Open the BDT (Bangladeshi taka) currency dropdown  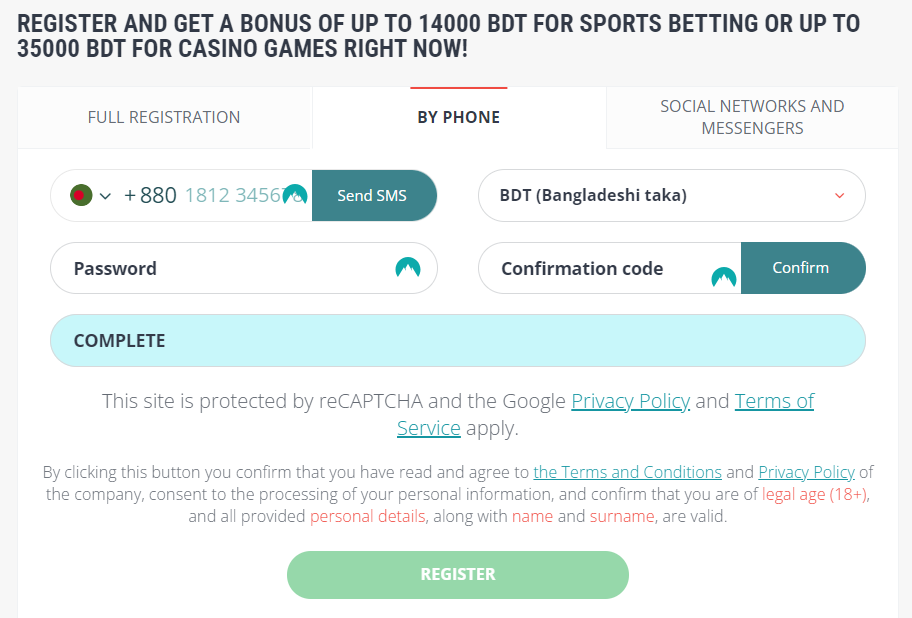tap(660, 195)
